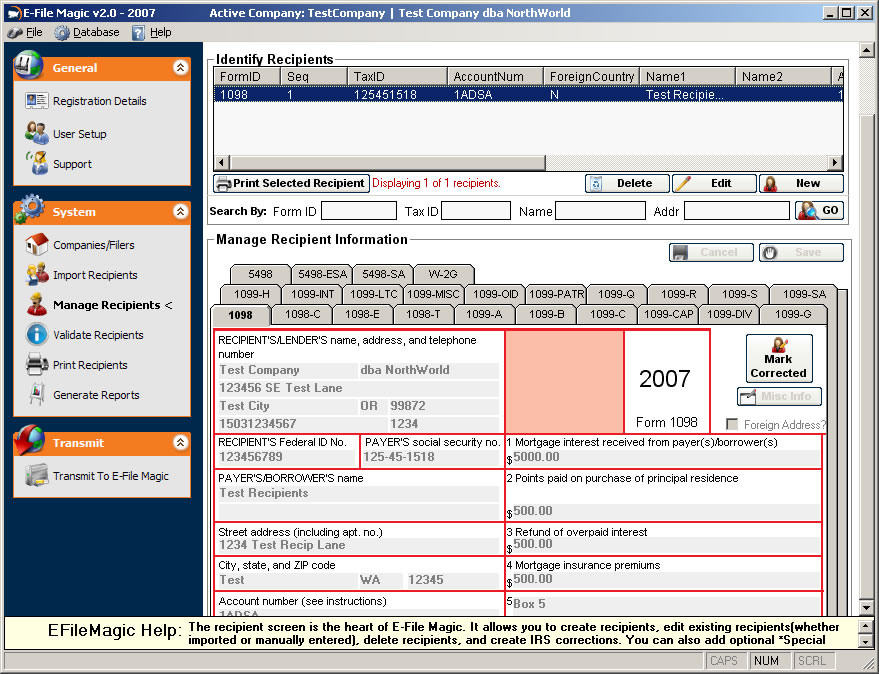Open User Setup in the sidebar
Image resolution: width=879 pixels, height=674 pixels.
point(37,133)
